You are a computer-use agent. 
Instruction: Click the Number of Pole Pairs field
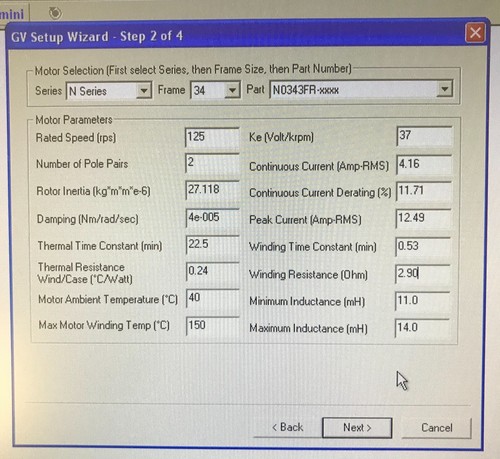pos(212,163)
